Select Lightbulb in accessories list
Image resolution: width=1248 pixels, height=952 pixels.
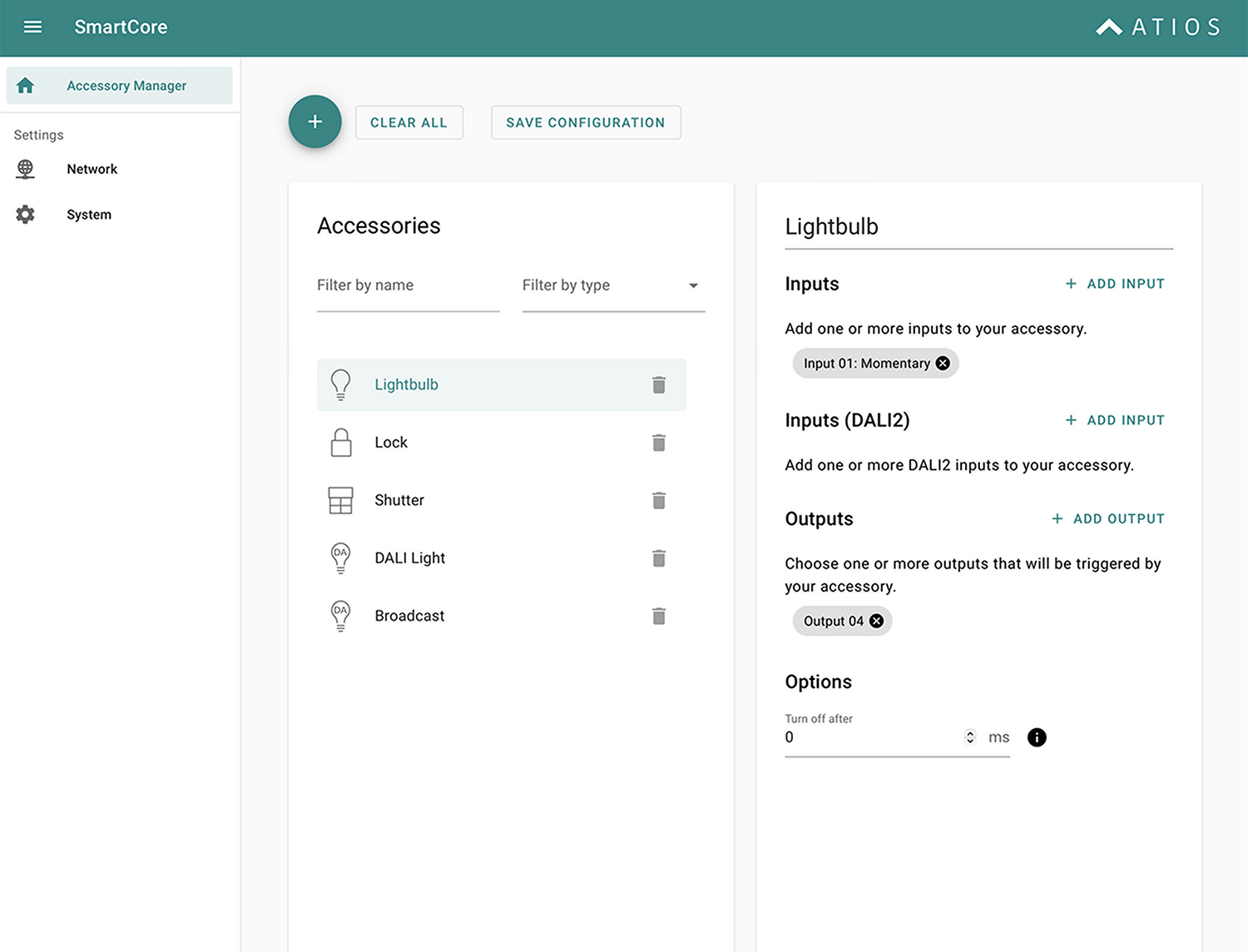(x=502, y=384)
